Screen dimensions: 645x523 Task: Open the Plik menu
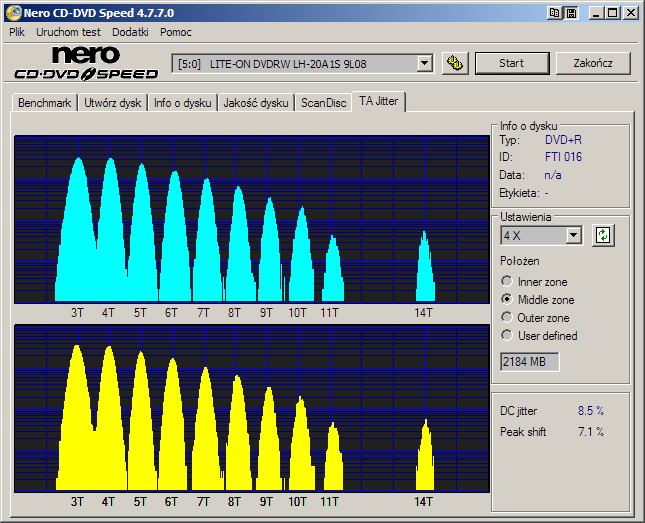coord(17,32)
